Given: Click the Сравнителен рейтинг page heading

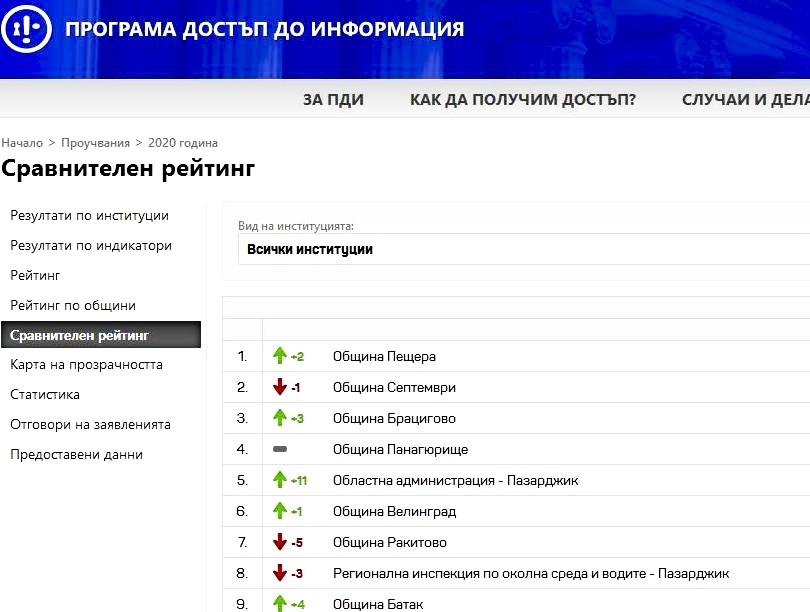Looking at the screenshot, I should pyautogui.click(x=128, y=168).
